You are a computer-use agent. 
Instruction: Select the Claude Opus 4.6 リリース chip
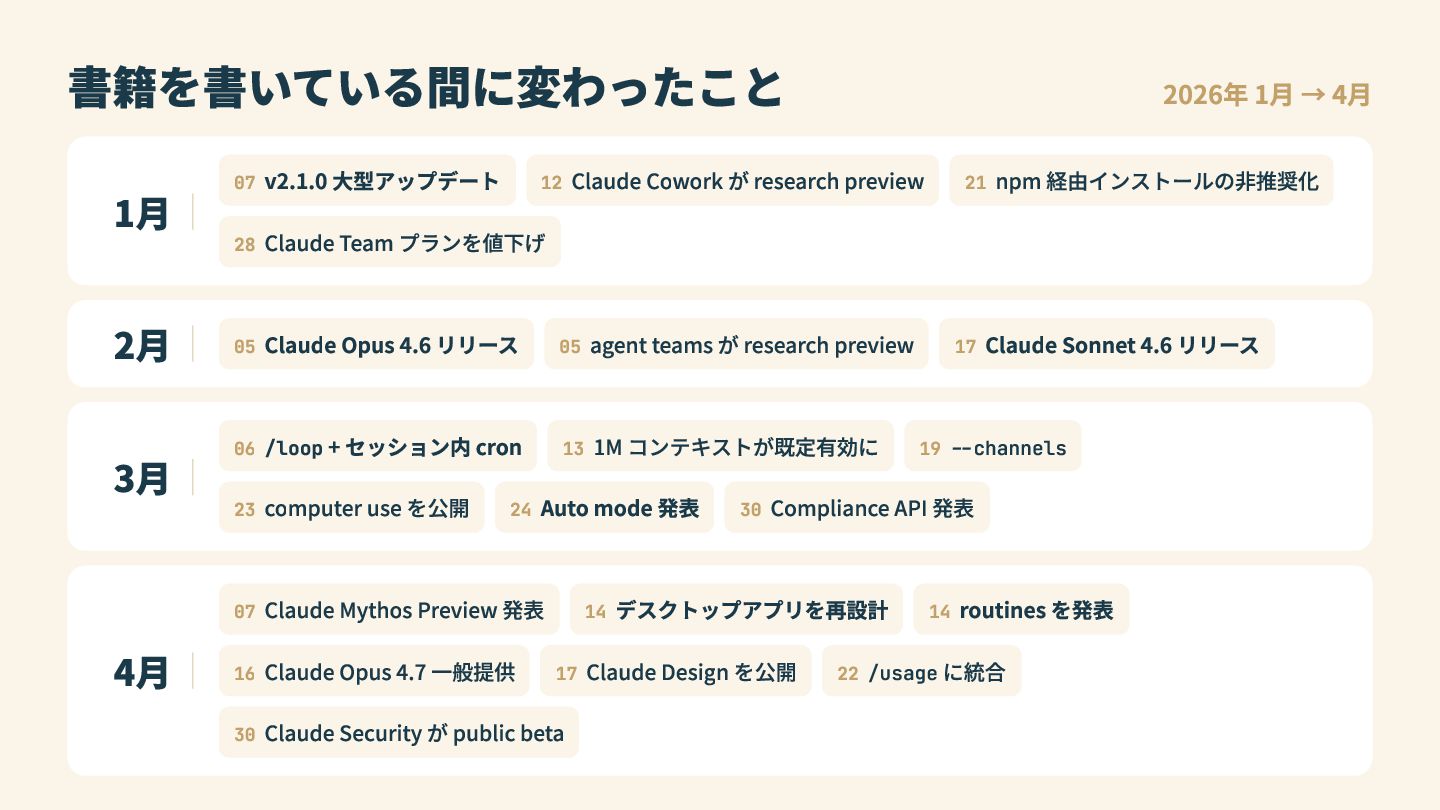tap(376, 344)
